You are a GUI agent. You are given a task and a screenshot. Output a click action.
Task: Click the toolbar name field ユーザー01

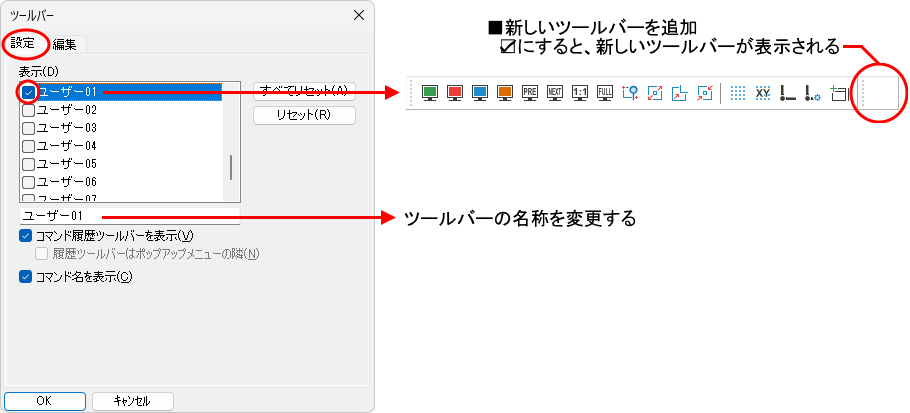pyautogui.click(x=129, y=216)
